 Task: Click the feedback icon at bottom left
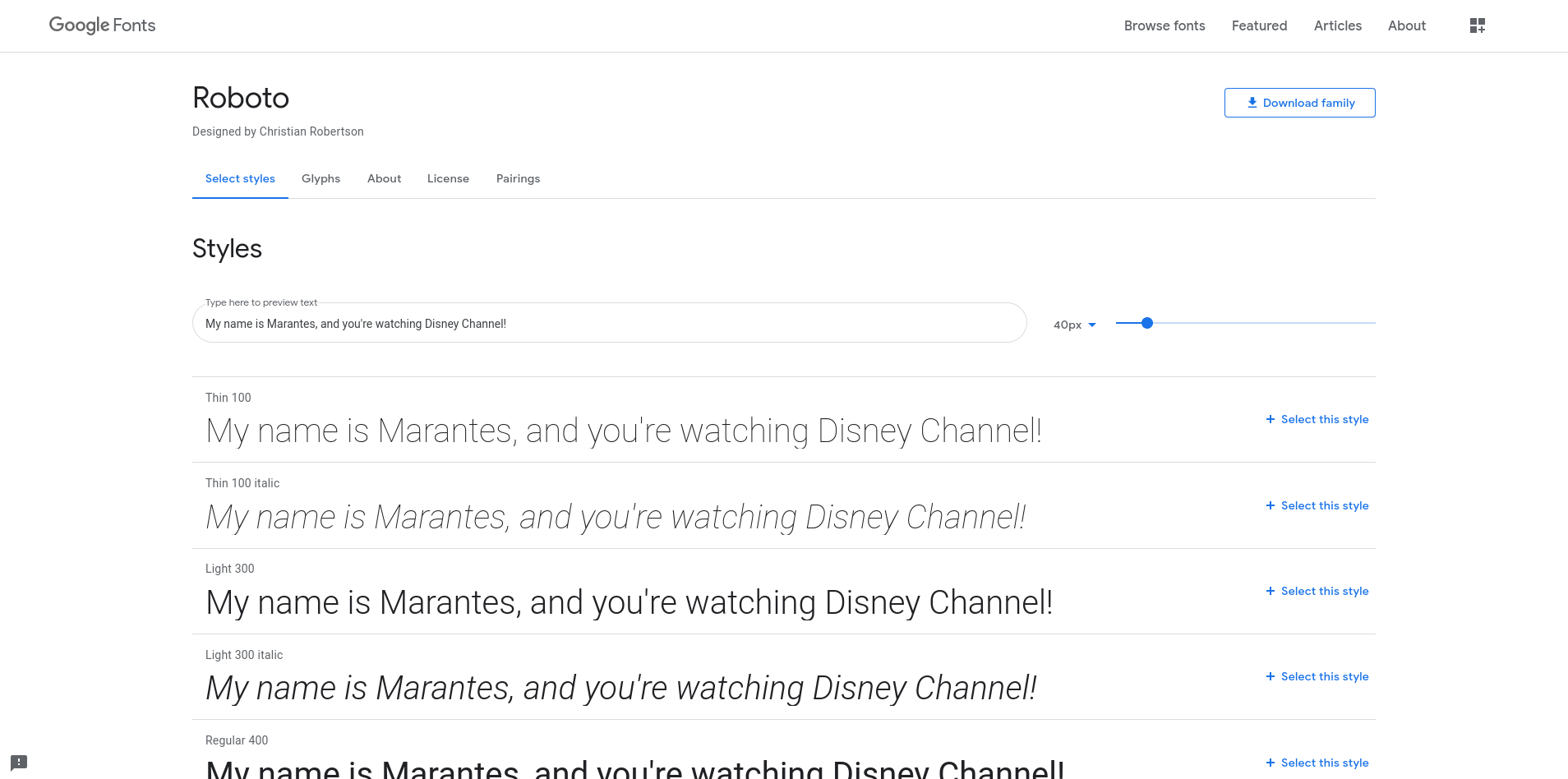coord(19,763)
